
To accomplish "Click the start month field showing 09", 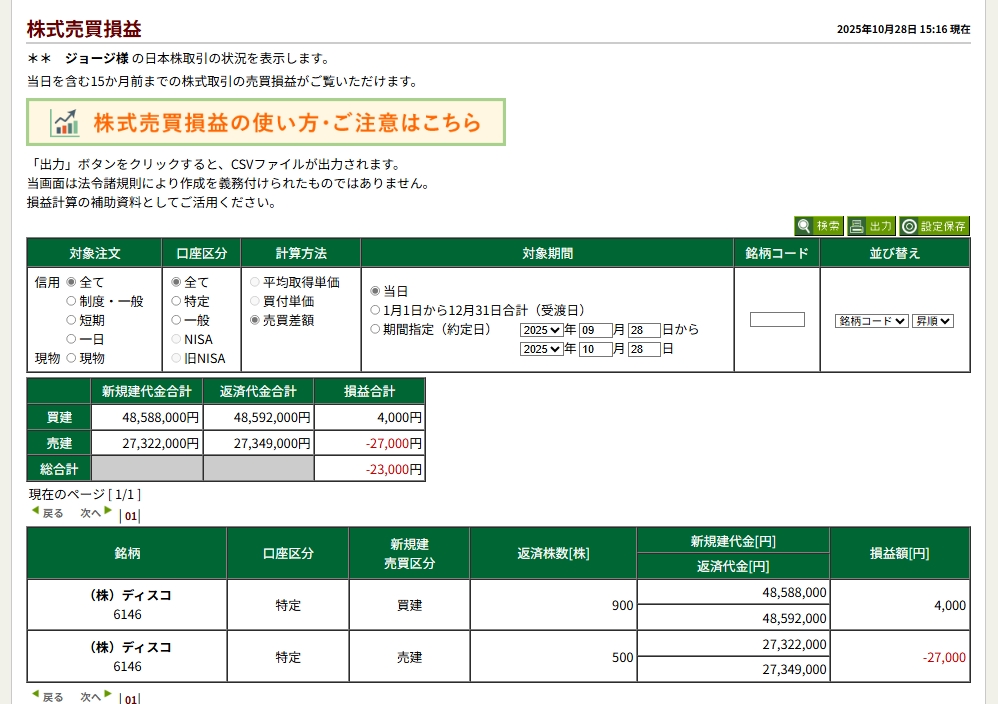I will (x=595, y=330).
